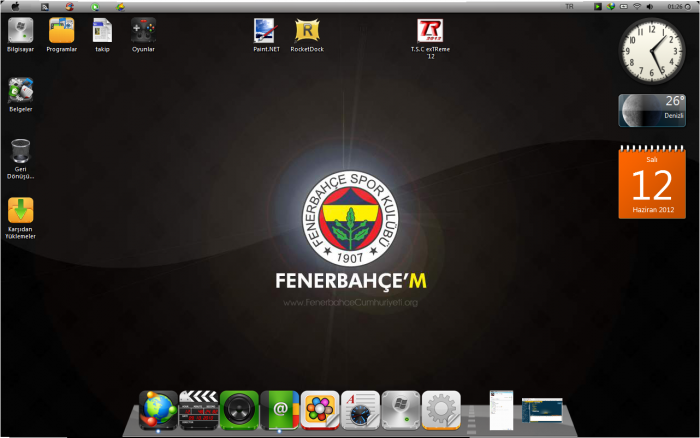
Task: Click the multicolor arrow icon in top bar
Action: [120, 7]
